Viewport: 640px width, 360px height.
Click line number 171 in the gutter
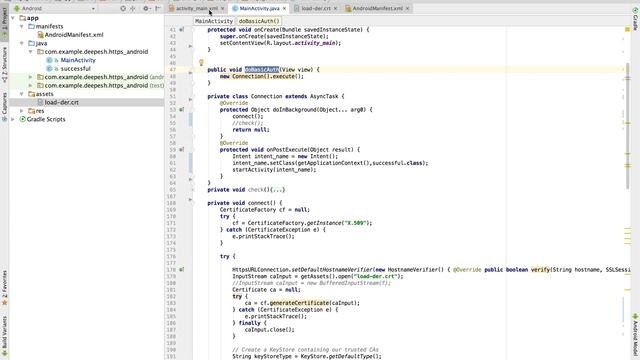(x=171, y=223)
